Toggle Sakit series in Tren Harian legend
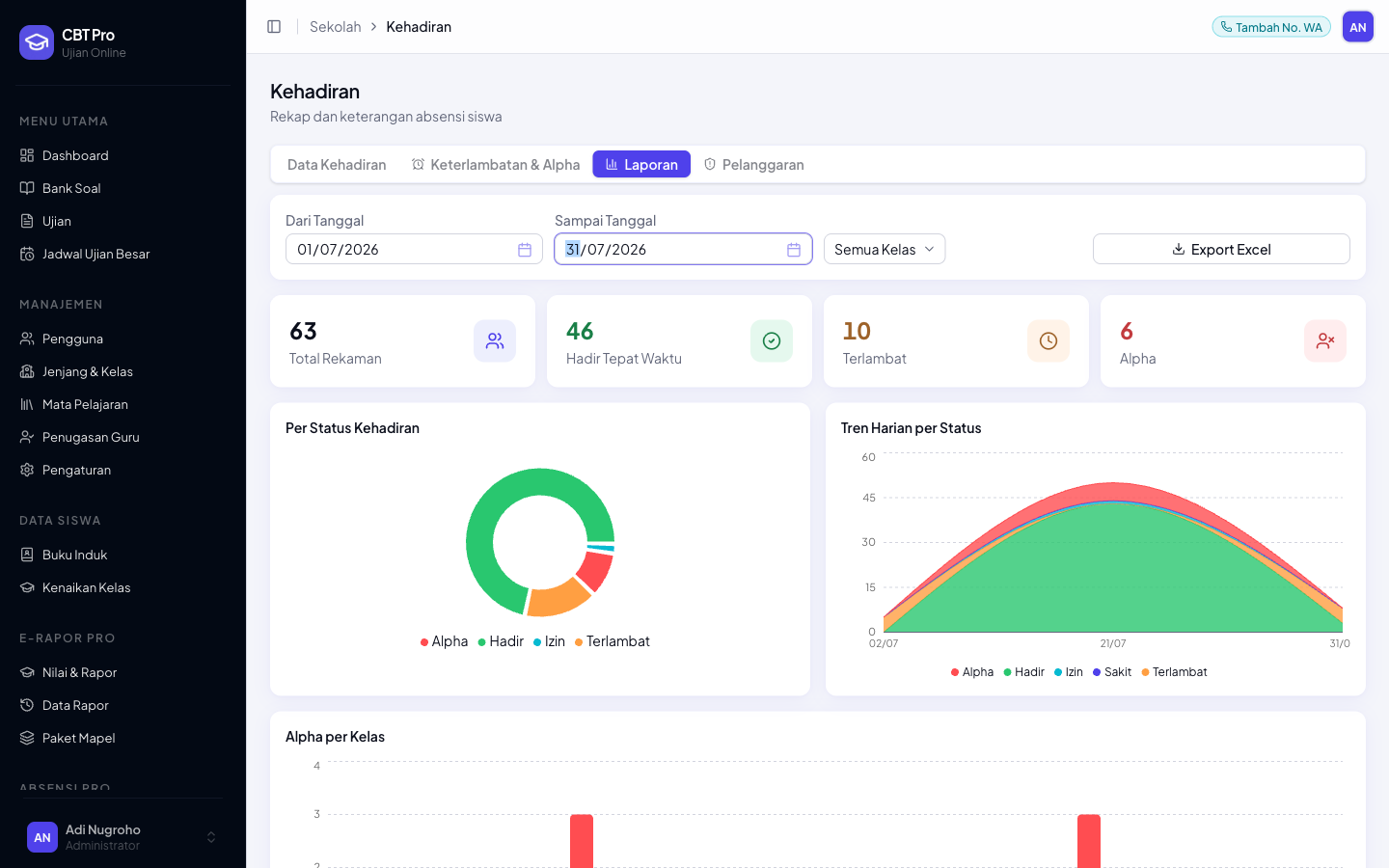Screen dimensions: 1389x868 [1112, 672]
